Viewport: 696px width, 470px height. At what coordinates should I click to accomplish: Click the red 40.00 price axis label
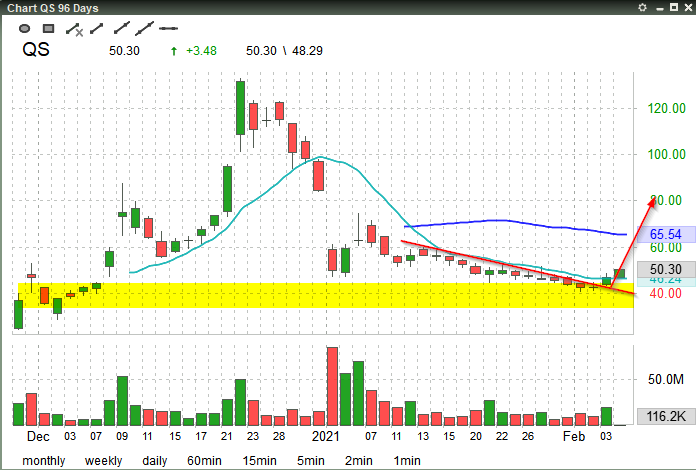pyautogui.click(x=665, y=293)
